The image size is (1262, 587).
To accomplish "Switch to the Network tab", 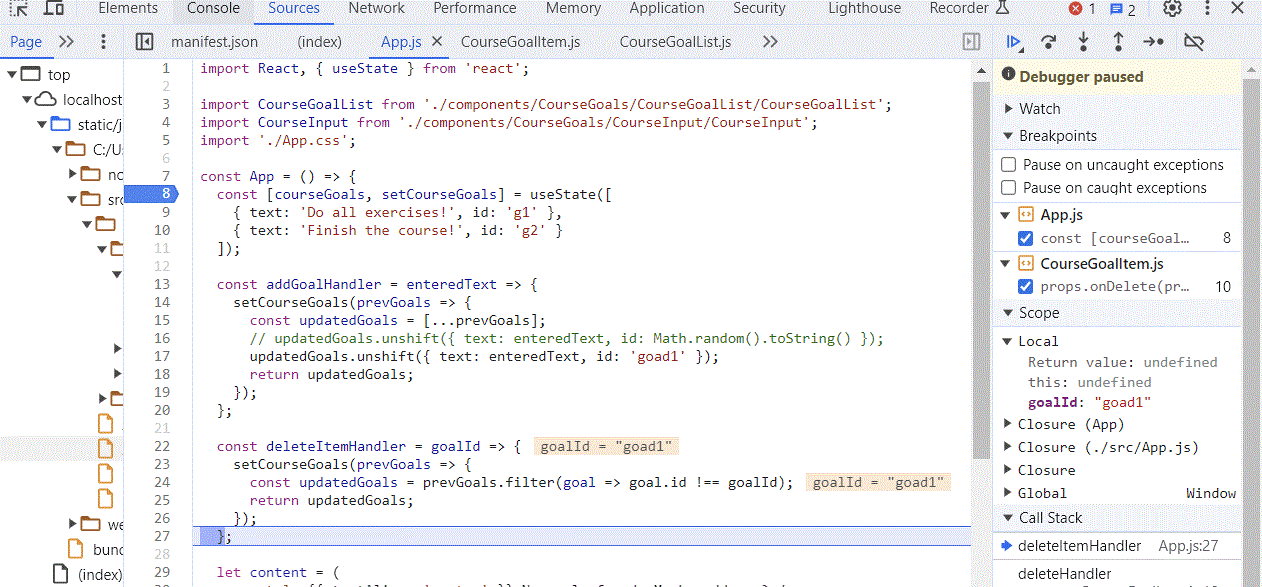I will [376, 9].
